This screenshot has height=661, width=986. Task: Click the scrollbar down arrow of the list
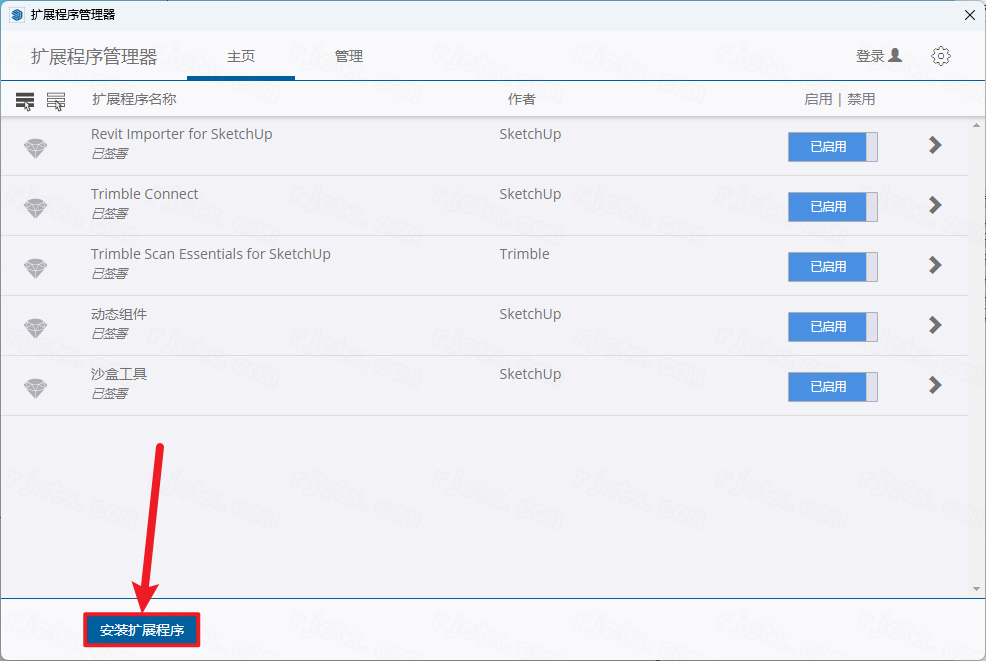point(976,589)
